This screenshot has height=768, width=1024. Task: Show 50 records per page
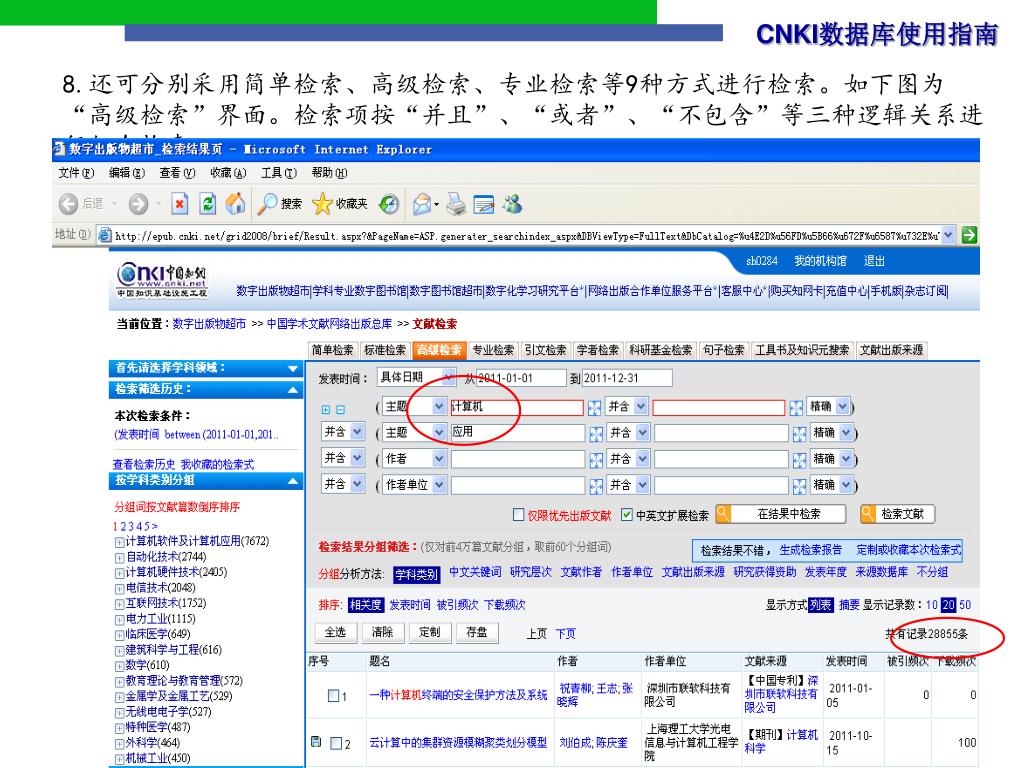(965, 605)
